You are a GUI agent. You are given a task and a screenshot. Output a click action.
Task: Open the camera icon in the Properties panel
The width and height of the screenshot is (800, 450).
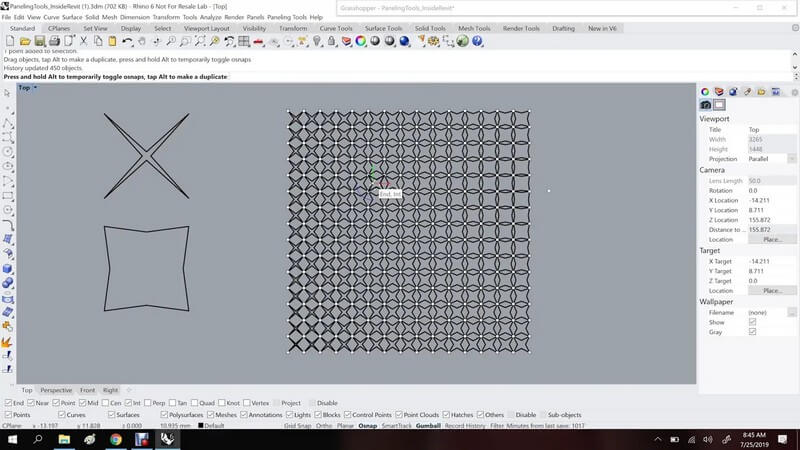tap(705, 104)
